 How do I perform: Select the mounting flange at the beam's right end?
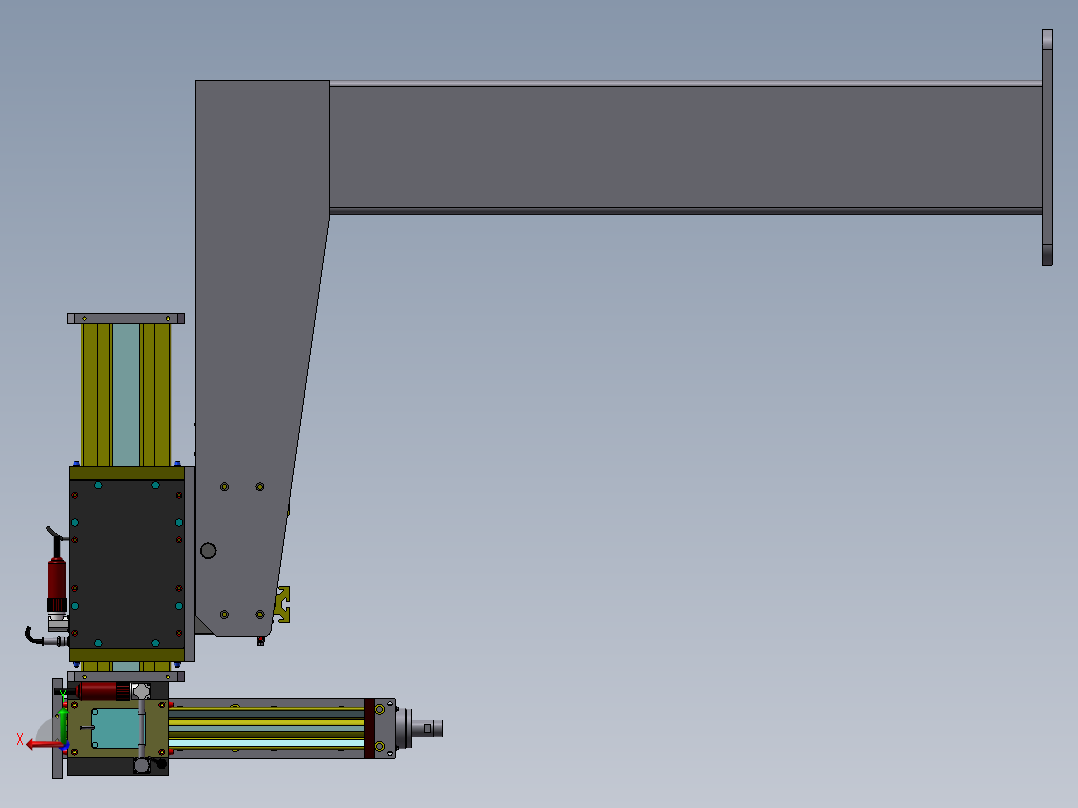(x=1047, y=147)
